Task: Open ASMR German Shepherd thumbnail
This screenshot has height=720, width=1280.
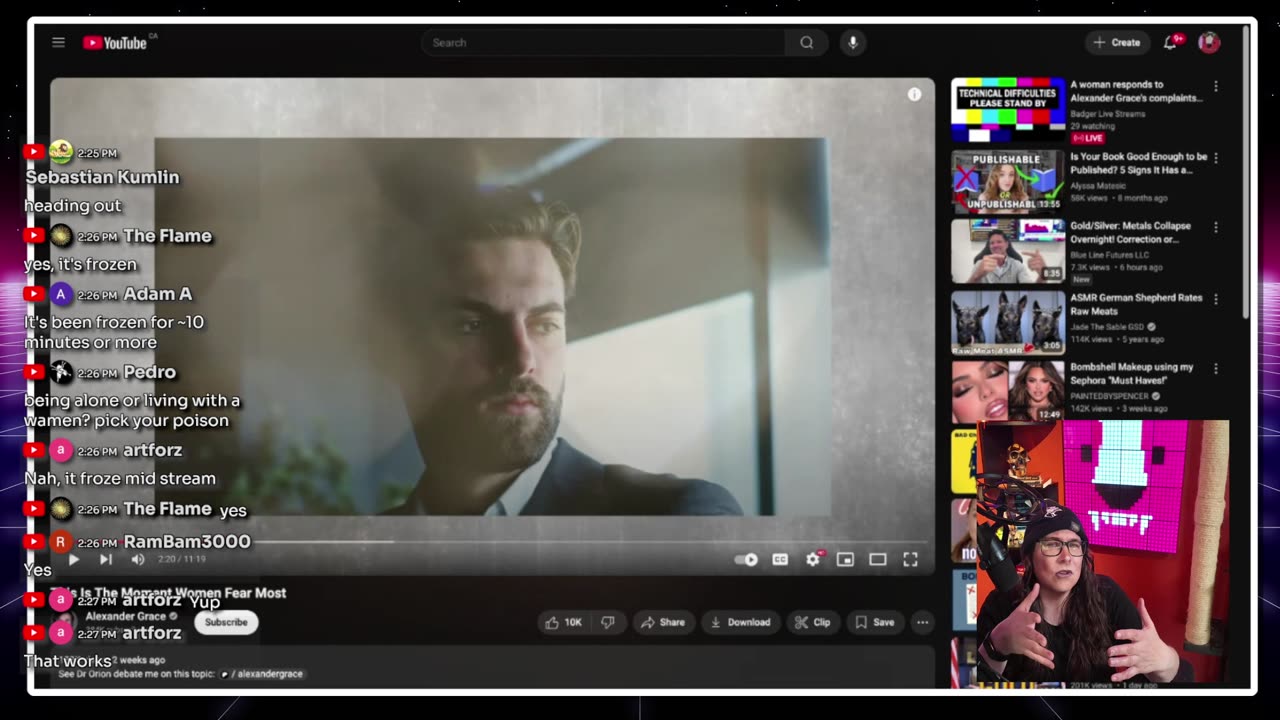Action: click(x=1007, y=323)
